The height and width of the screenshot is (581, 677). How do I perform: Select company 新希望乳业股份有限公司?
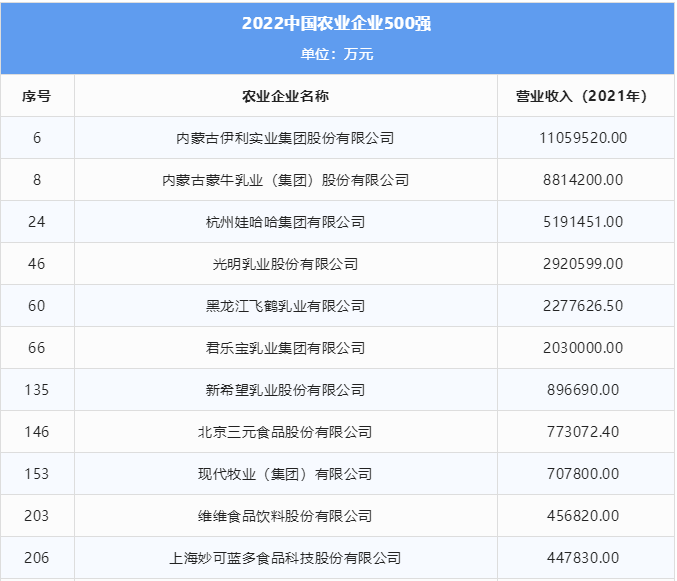(x=285, y=390)
